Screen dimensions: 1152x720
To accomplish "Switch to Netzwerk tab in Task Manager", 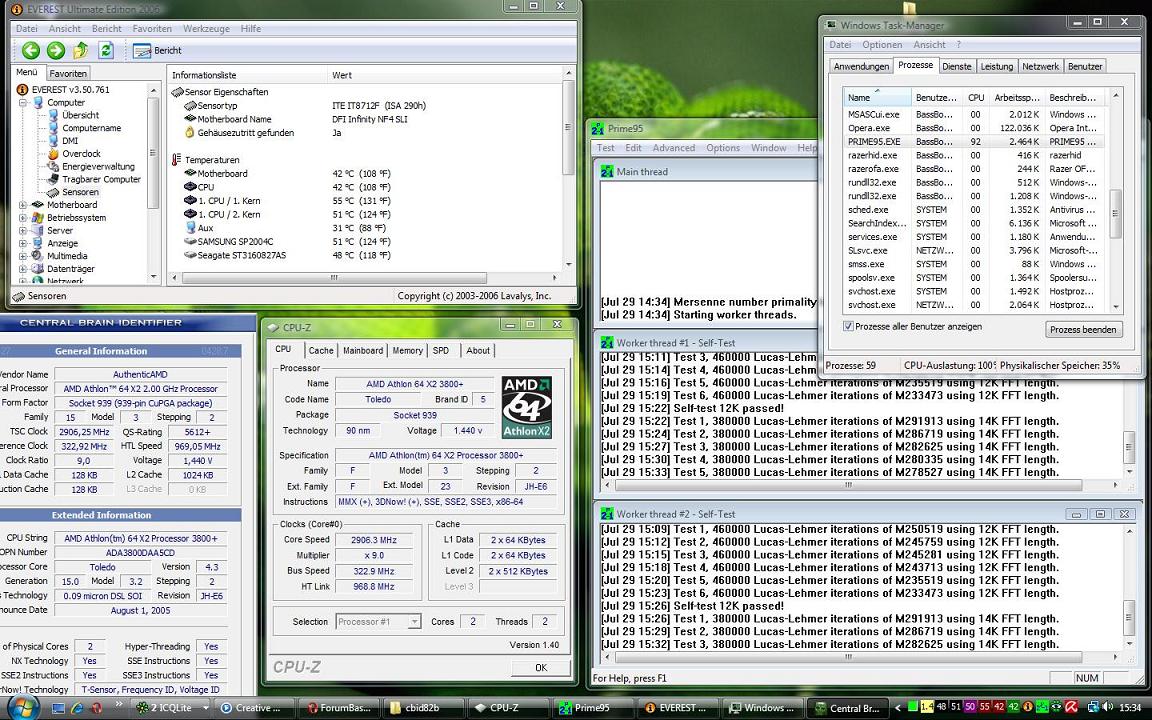I will tap(1040, 66).
